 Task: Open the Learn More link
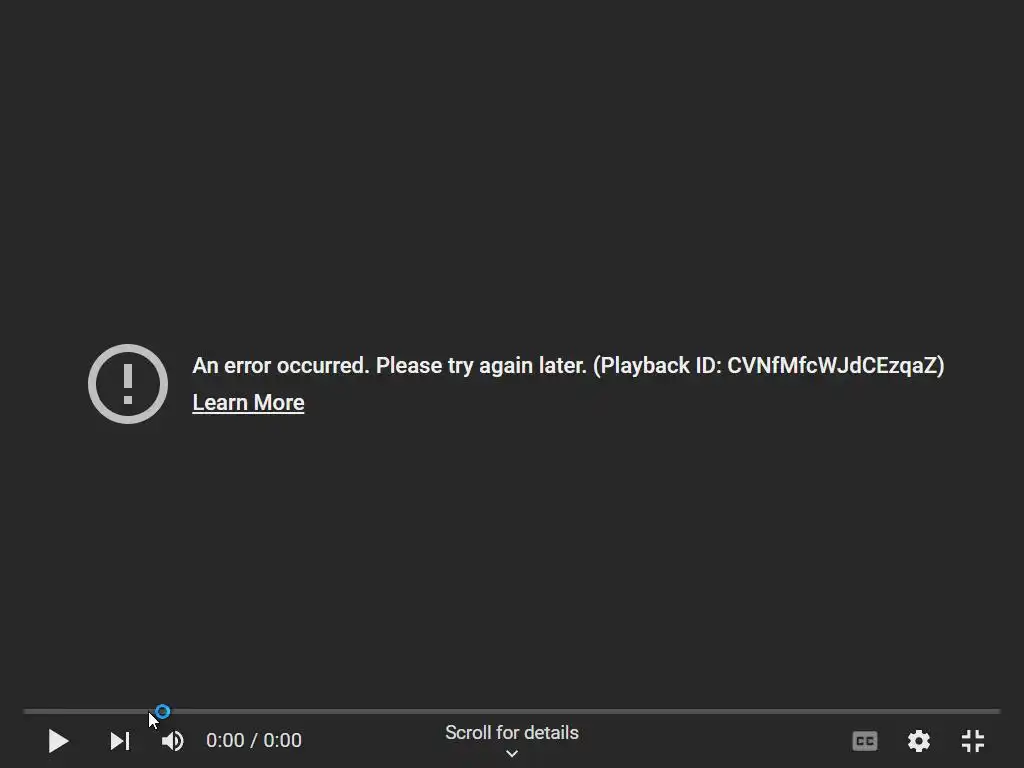tap(248, 403)
